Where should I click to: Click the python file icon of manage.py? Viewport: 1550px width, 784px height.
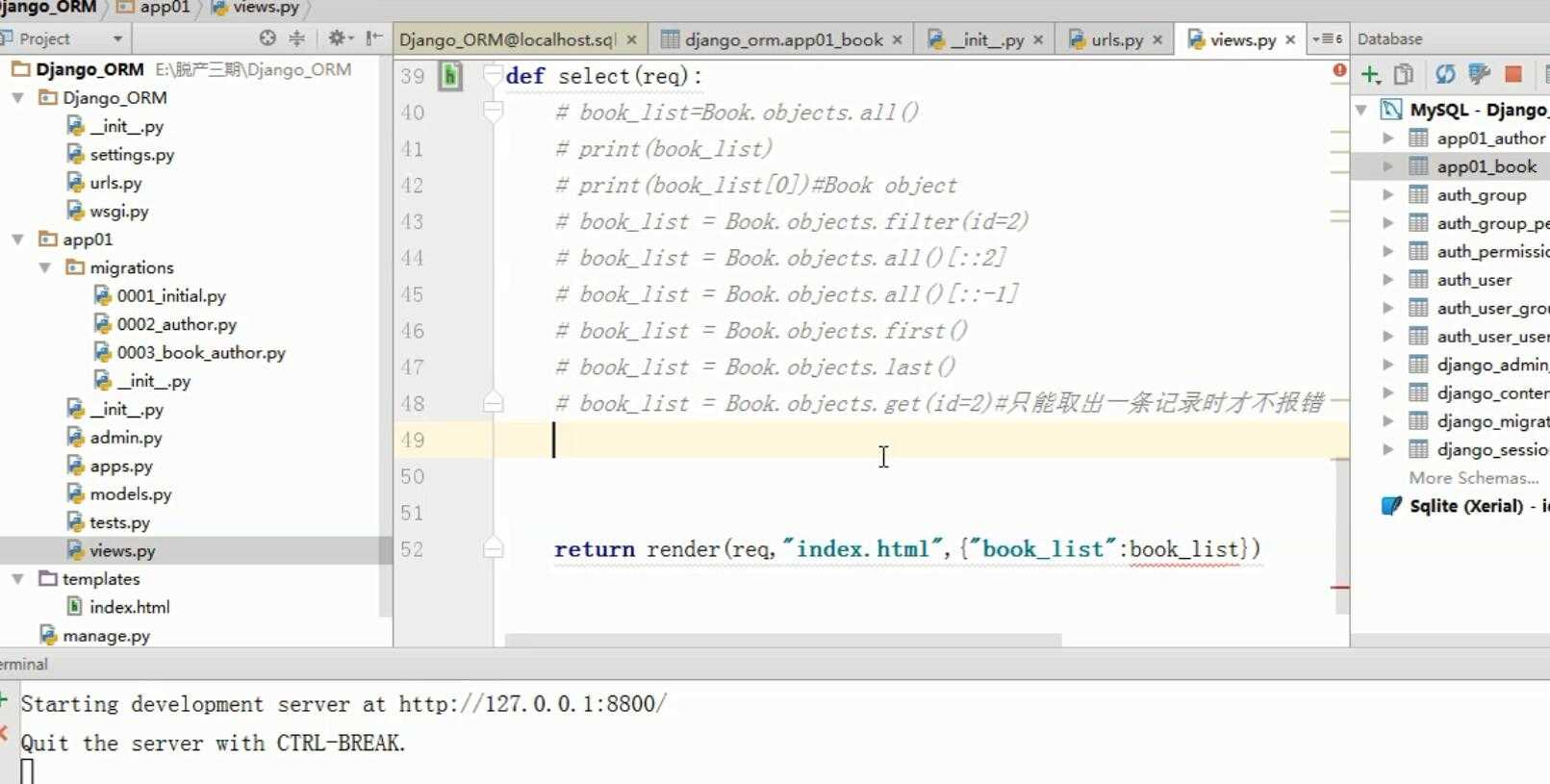coord(48,635)
